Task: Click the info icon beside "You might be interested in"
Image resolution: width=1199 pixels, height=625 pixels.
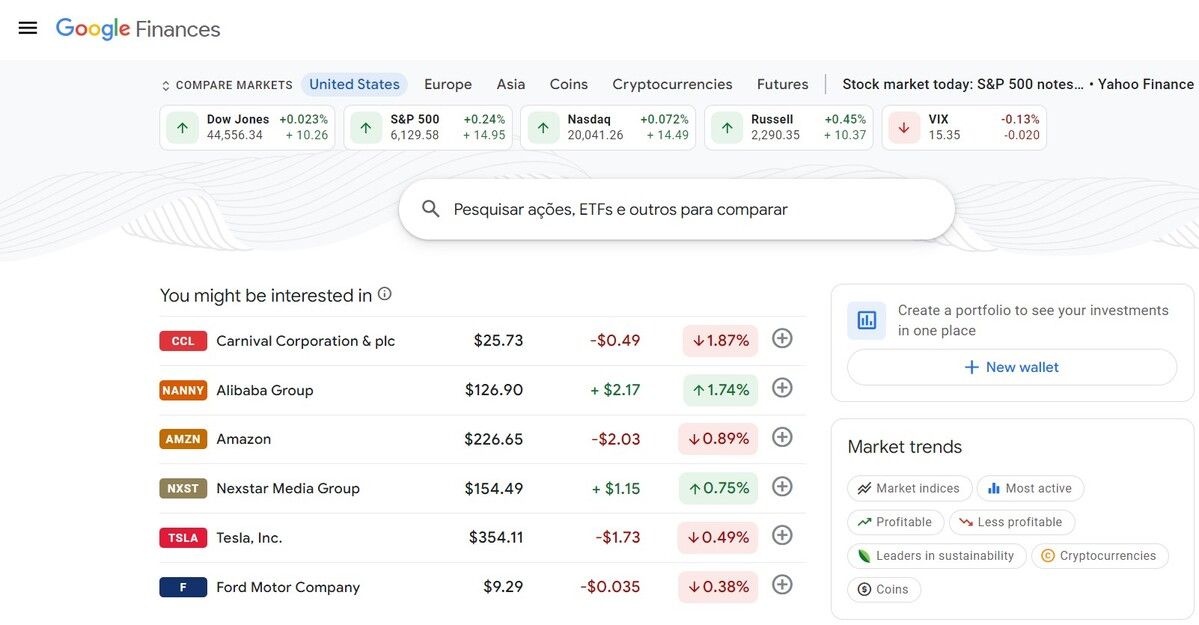Action: click(385, 294)
